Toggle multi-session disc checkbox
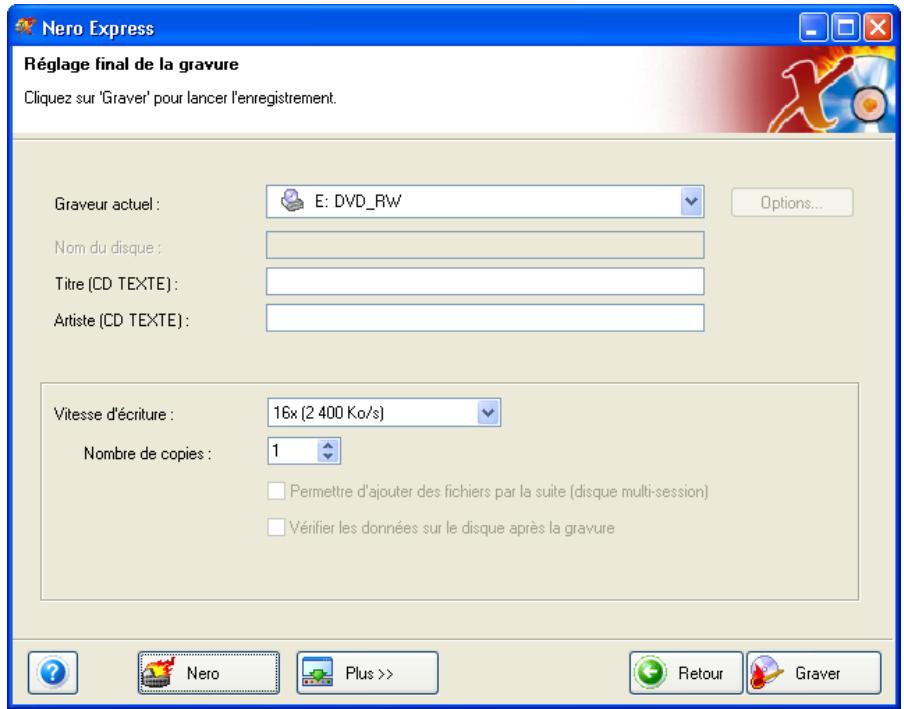 click(x=276, y=491)
